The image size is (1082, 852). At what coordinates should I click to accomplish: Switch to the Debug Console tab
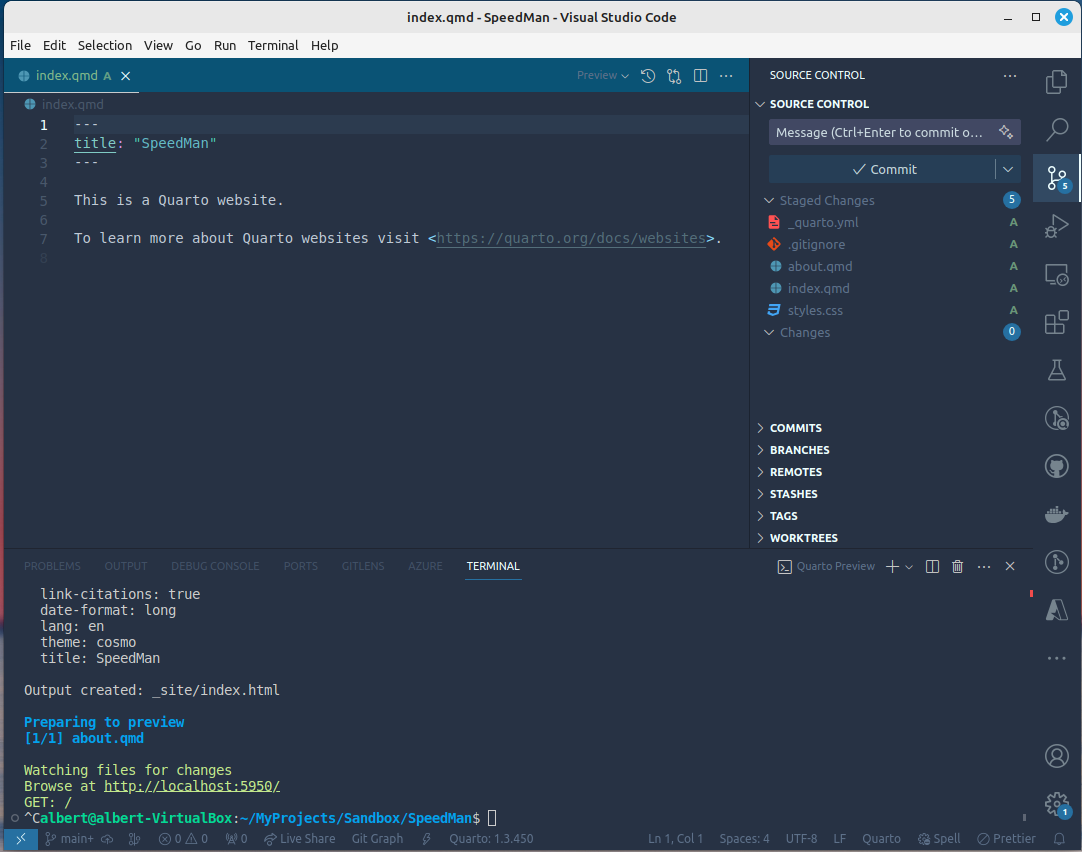(x=215, y=566)
